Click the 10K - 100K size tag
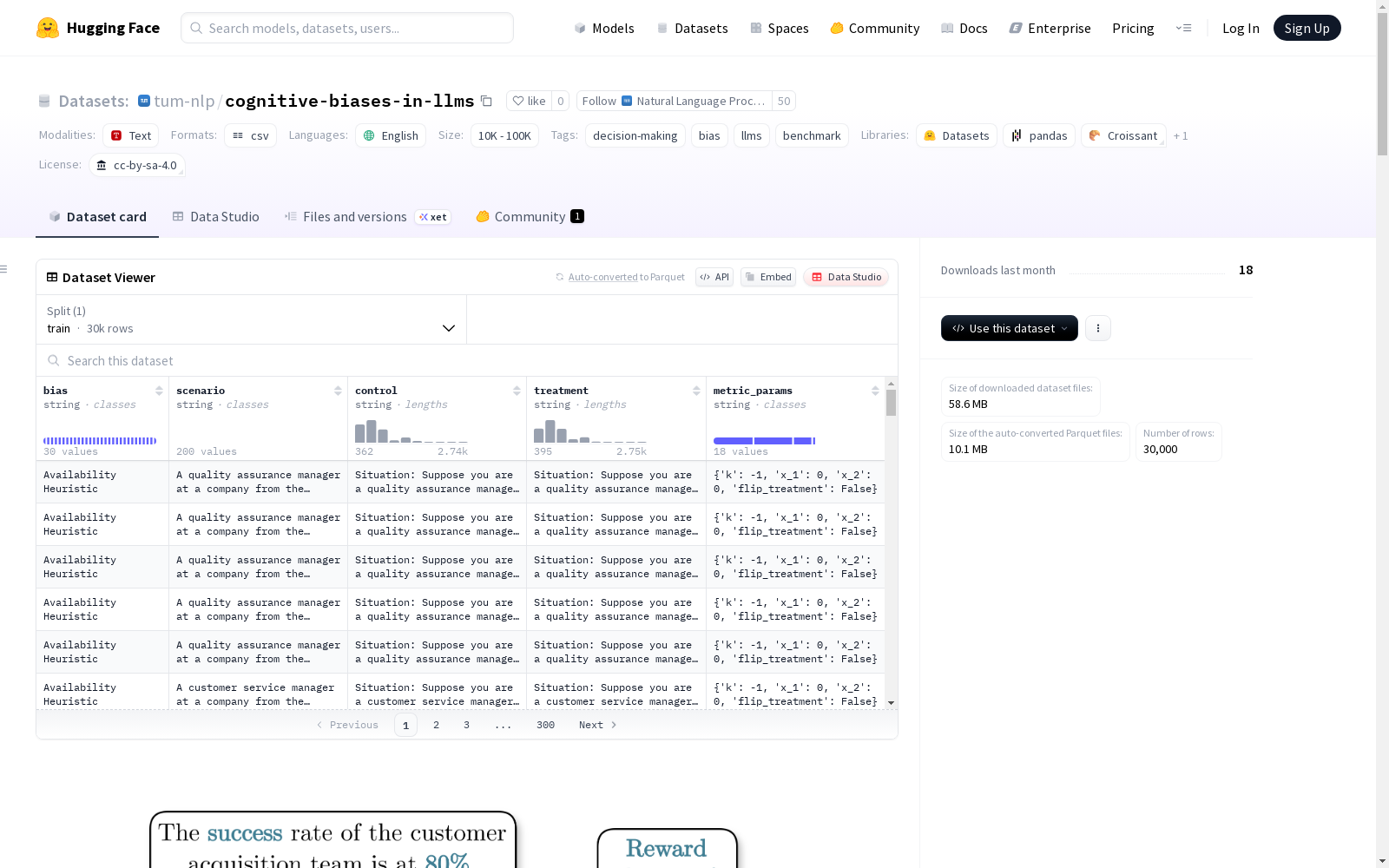 [504, 135]
